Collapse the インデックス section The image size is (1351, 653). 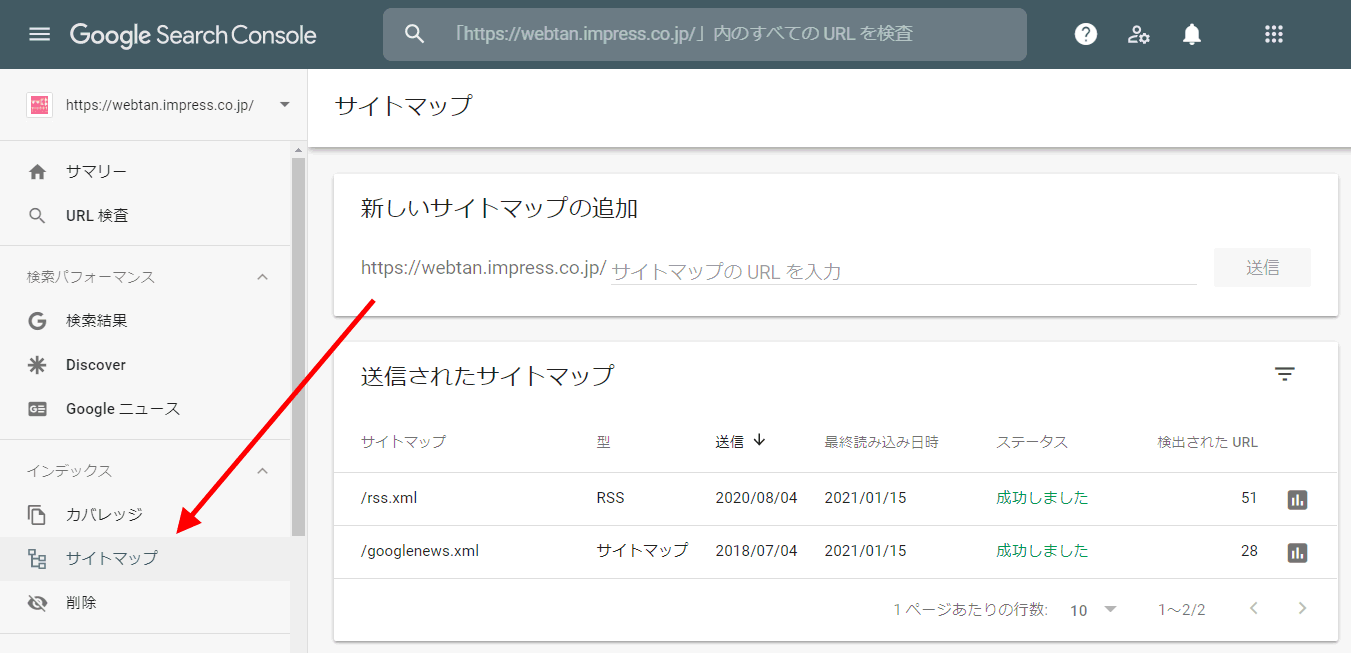(263, 471)
